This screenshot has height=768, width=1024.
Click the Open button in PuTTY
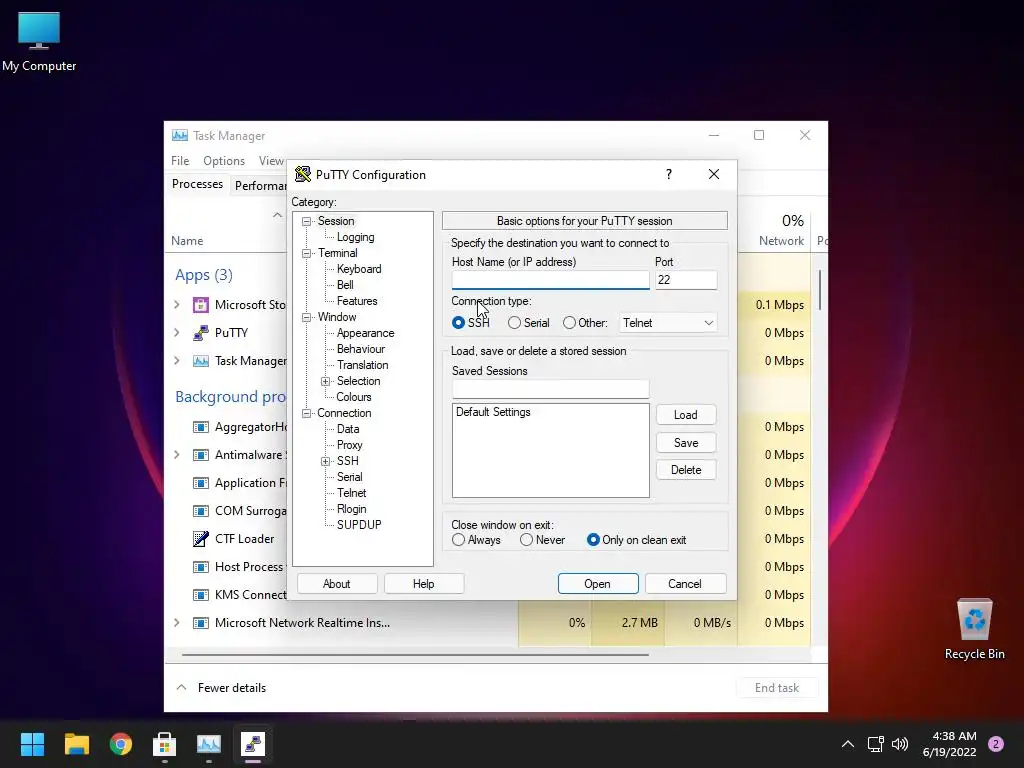tap(598, 584)
